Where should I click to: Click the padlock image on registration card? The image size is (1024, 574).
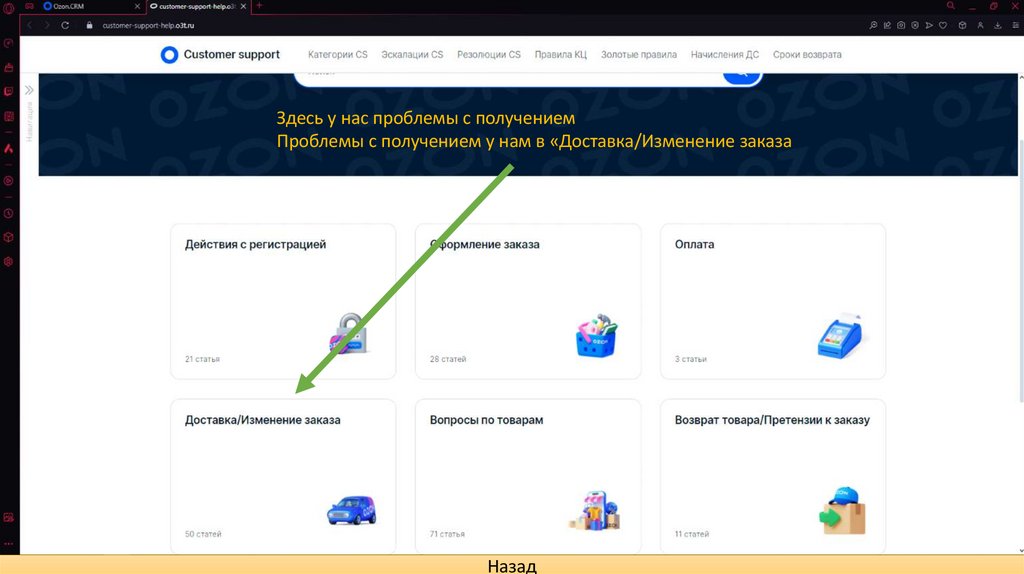[x=350, y=334]
